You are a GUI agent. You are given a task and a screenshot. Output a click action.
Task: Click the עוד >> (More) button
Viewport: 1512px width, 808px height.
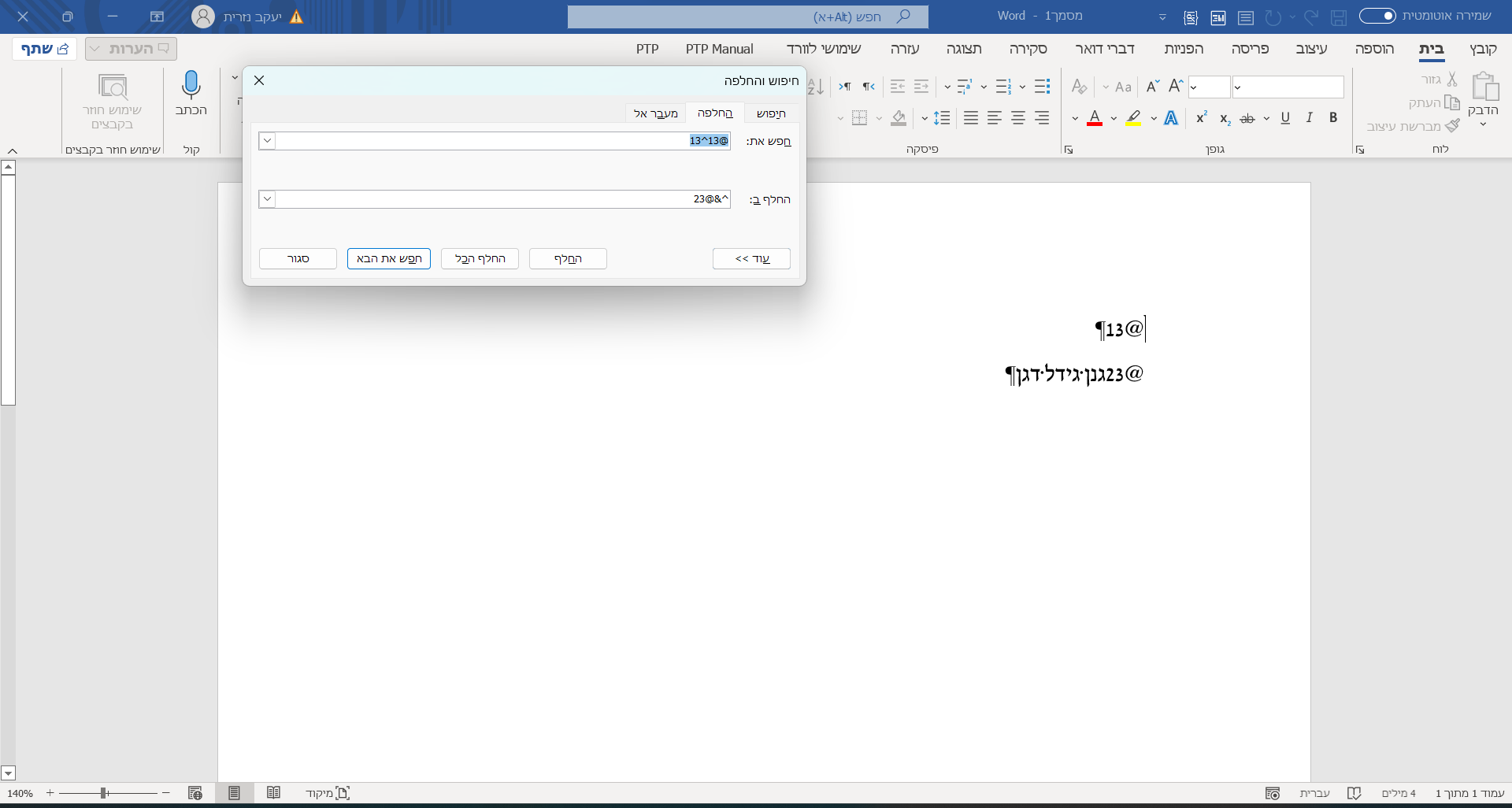pos(752,259)
